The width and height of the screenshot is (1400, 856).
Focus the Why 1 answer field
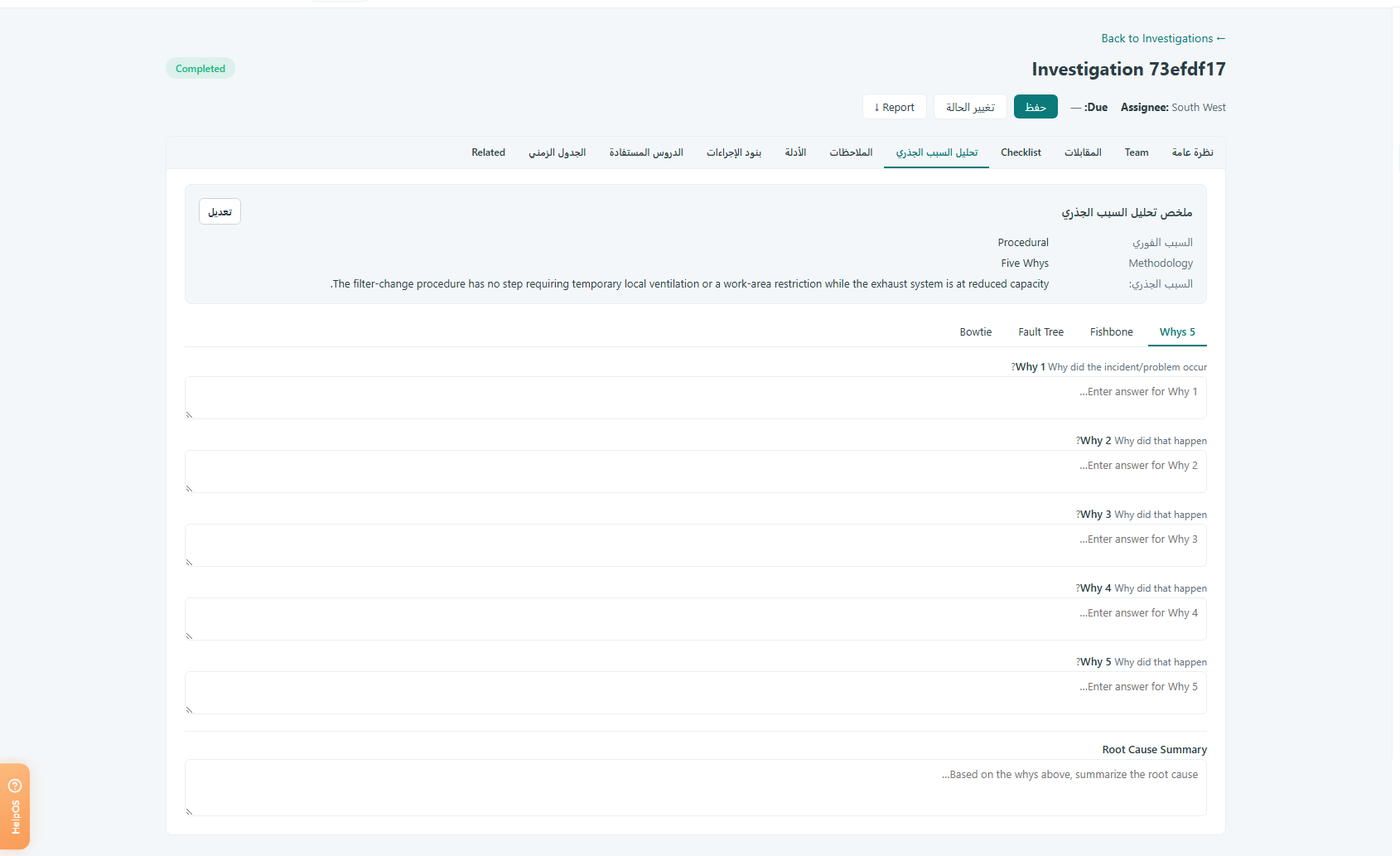tap(696, 398)
